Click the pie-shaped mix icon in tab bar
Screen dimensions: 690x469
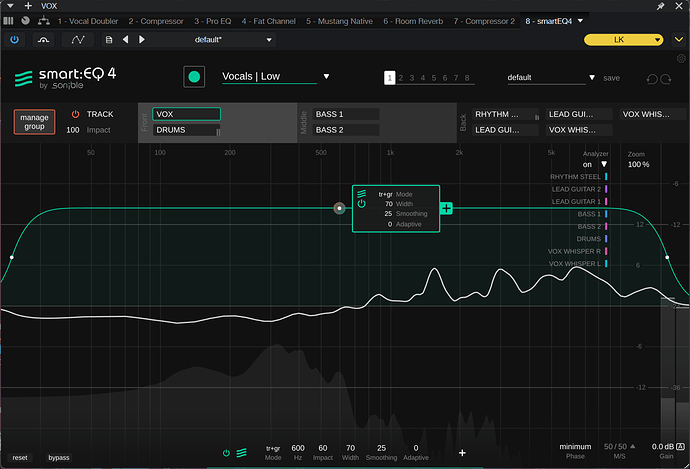[x=26, y=21]
